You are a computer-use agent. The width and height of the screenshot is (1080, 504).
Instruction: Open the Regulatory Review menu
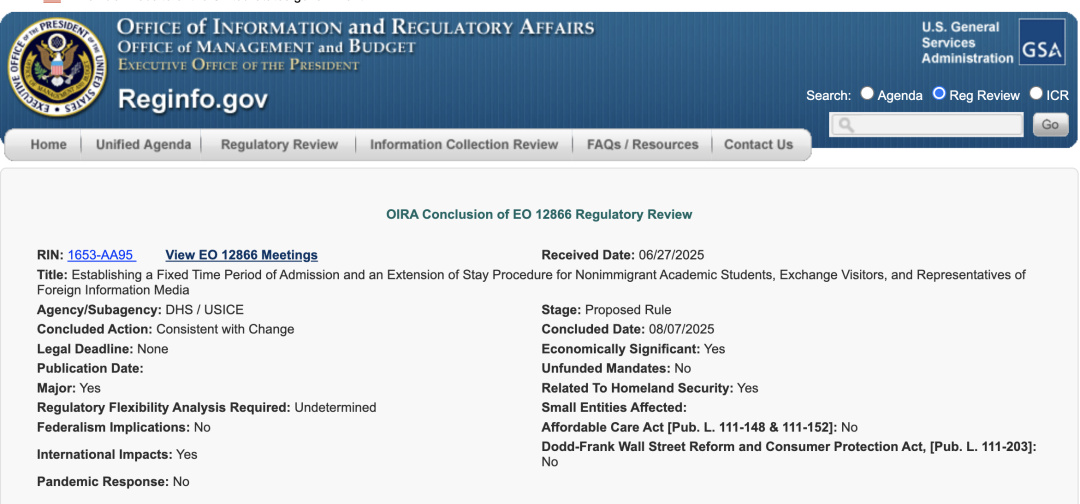280,145
